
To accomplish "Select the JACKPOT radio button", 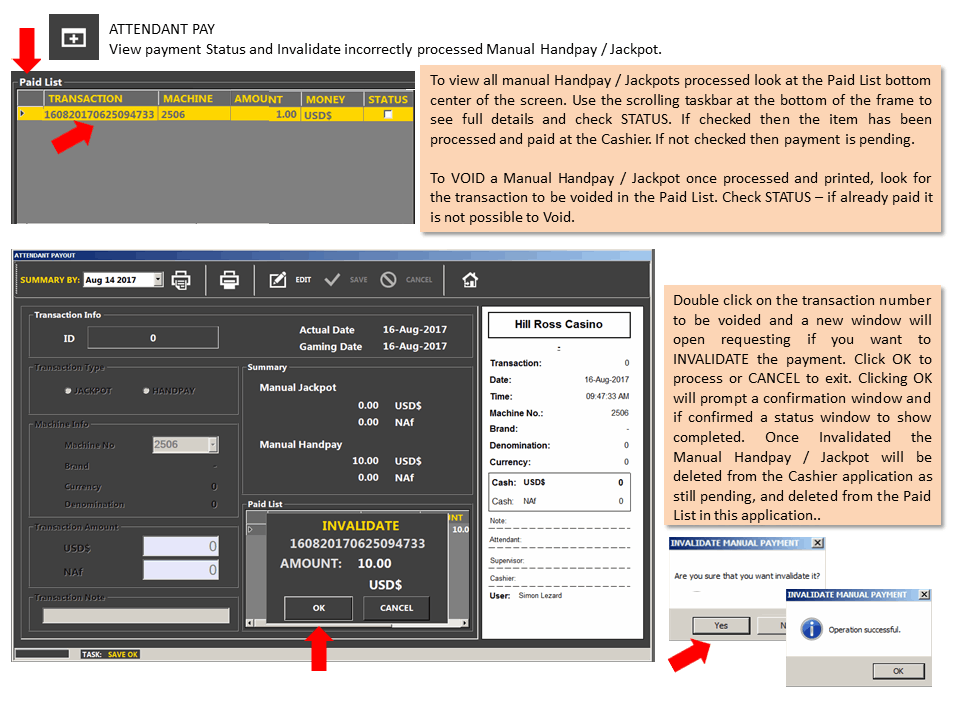I will 68,391.
